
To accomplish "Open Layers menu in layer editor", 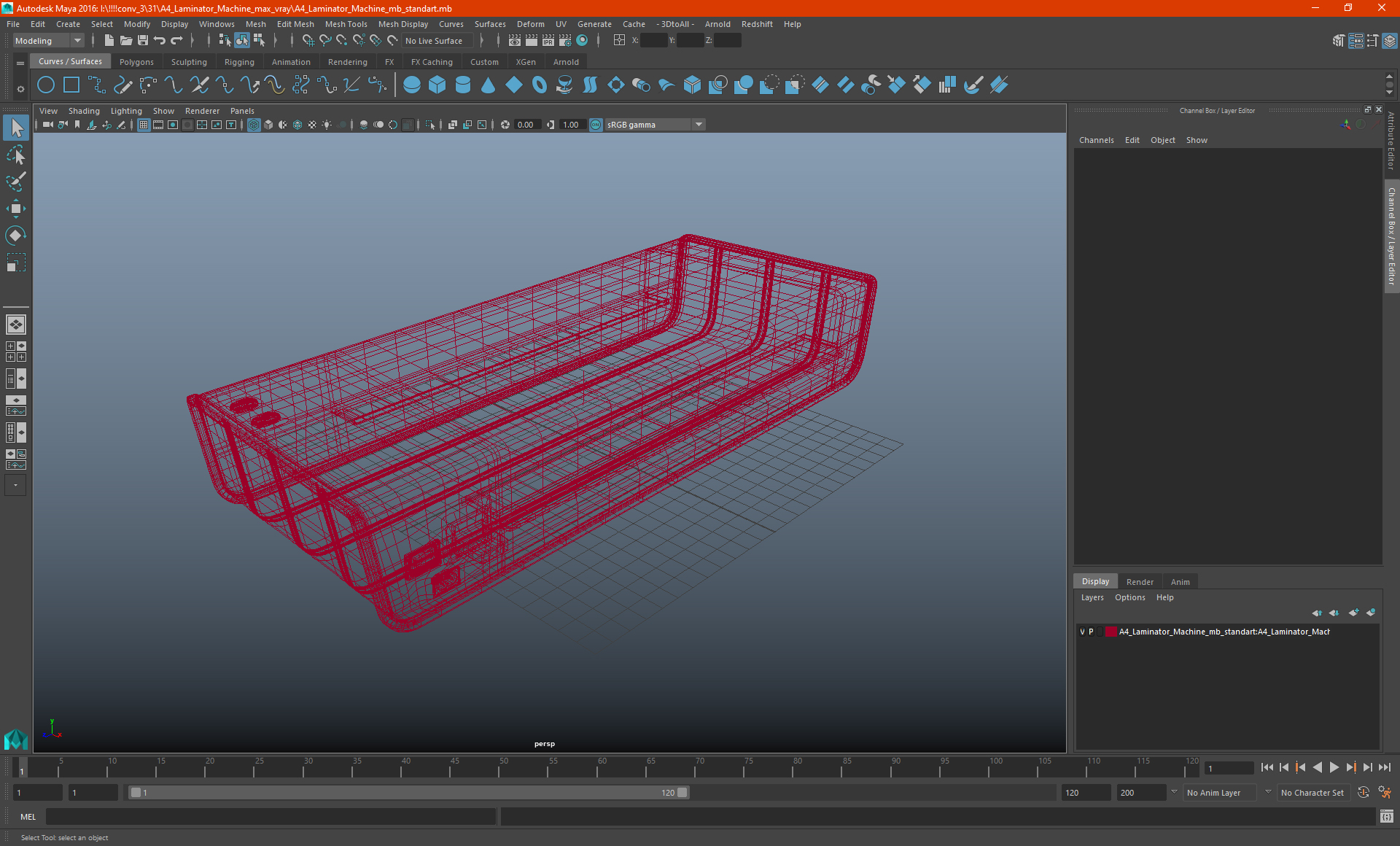I will (1092, 597).
